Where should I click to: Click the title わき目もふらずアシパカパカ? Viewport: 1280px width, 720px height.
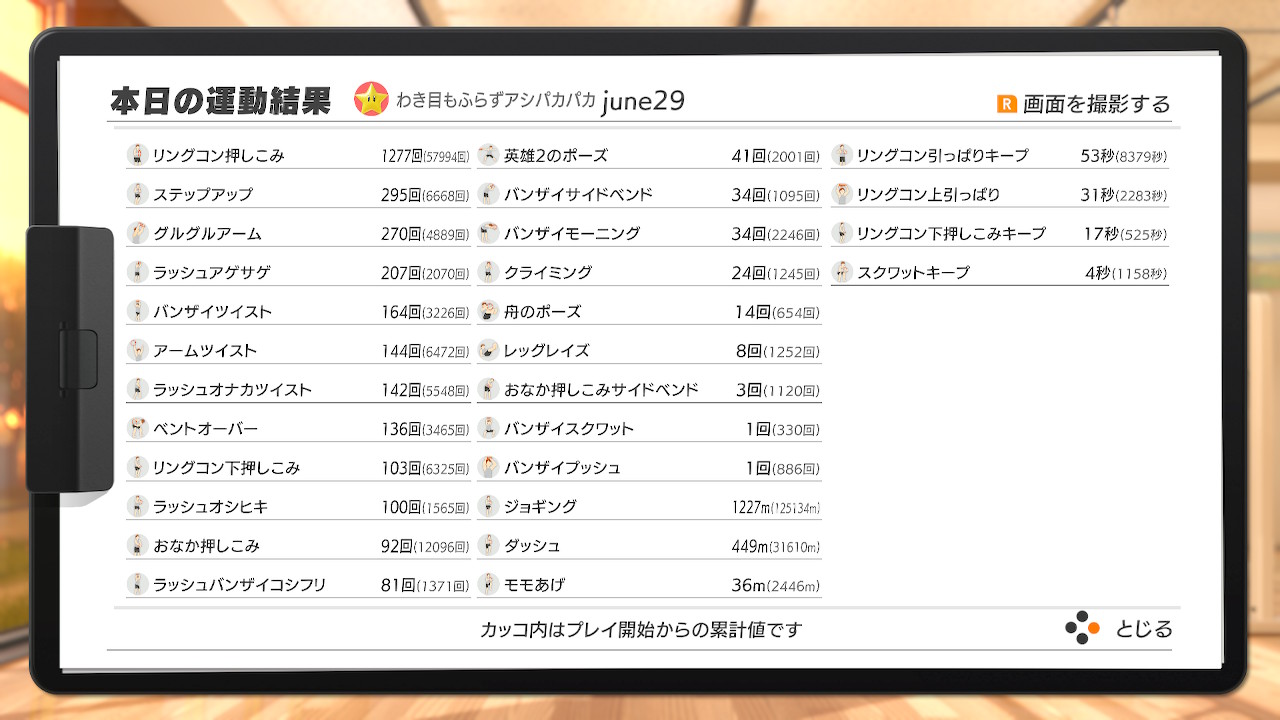click(x=496, y=100)
